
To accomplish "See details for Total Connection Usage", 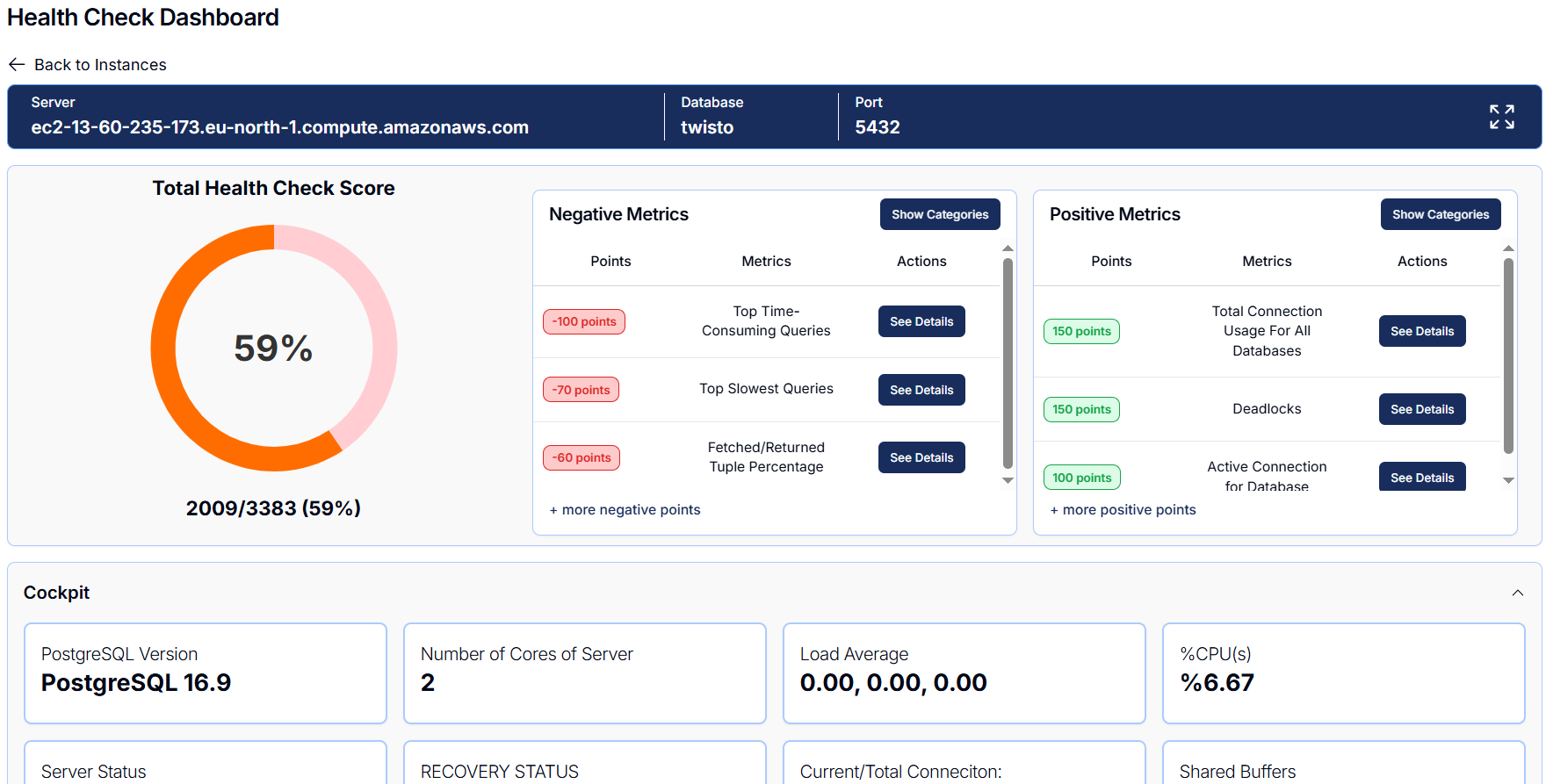I will pyautogui.click(x=1421, y=331).
